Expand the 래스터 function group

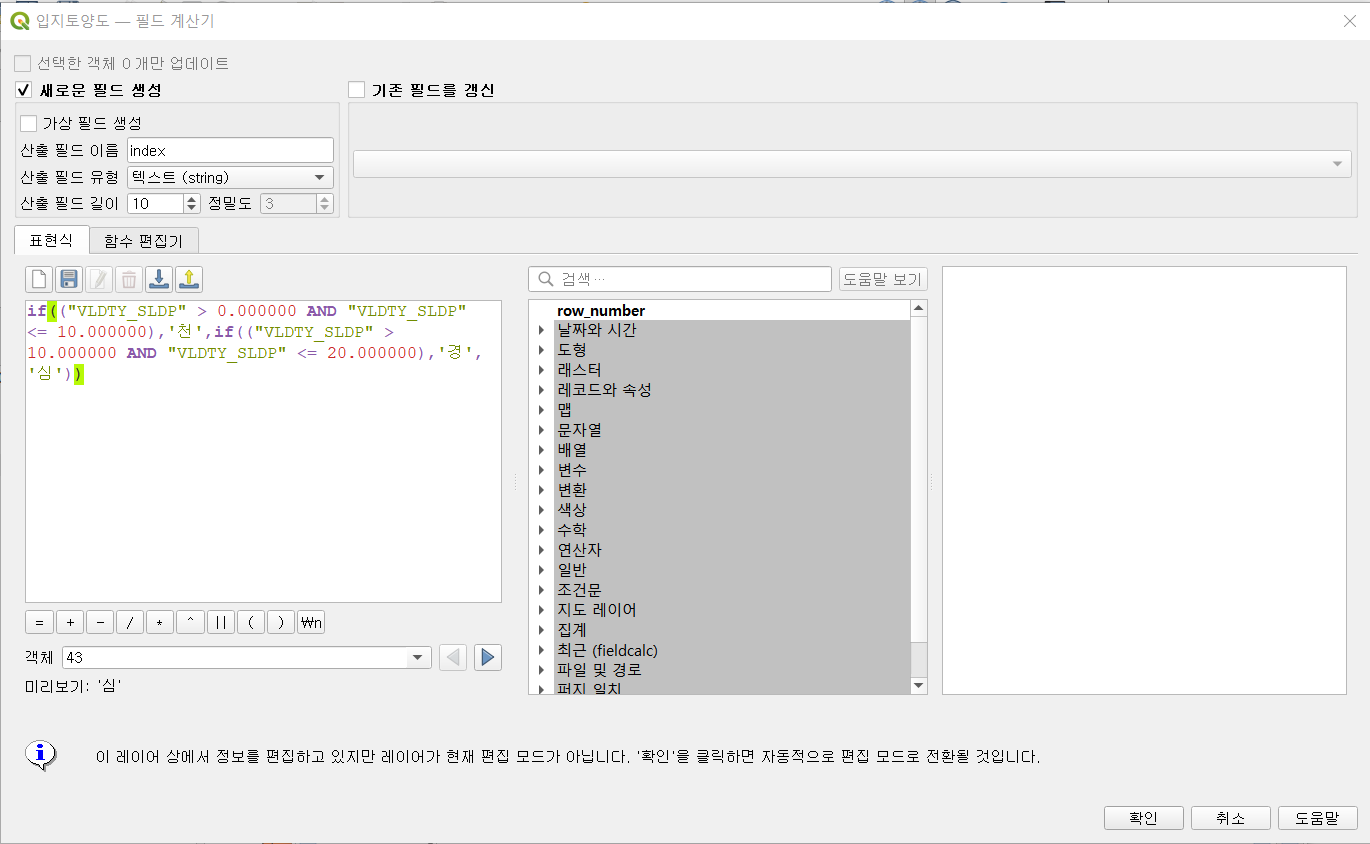[x=542, y=370]
